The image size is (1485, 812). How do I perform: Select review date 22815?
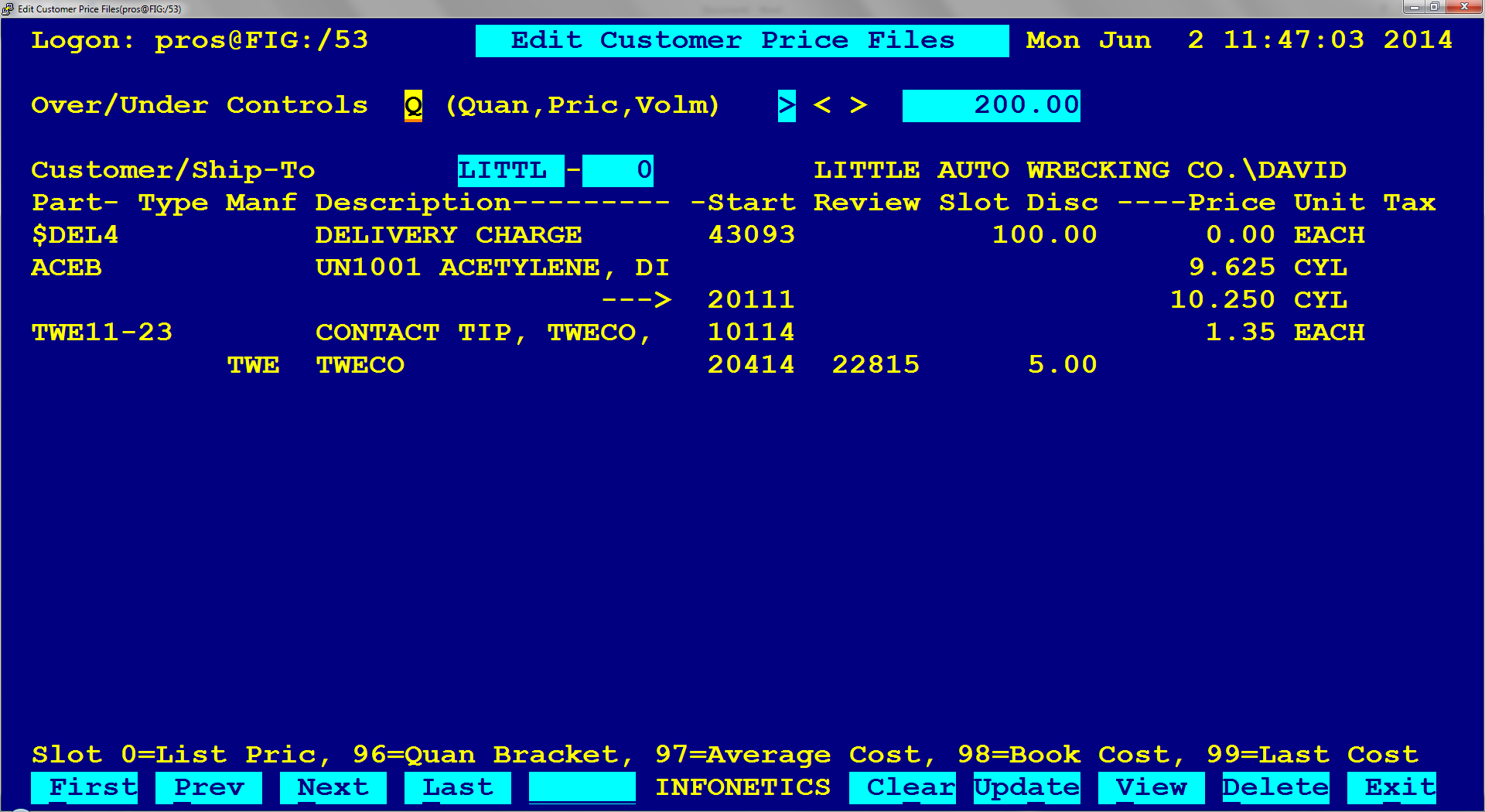coord(876,365)
